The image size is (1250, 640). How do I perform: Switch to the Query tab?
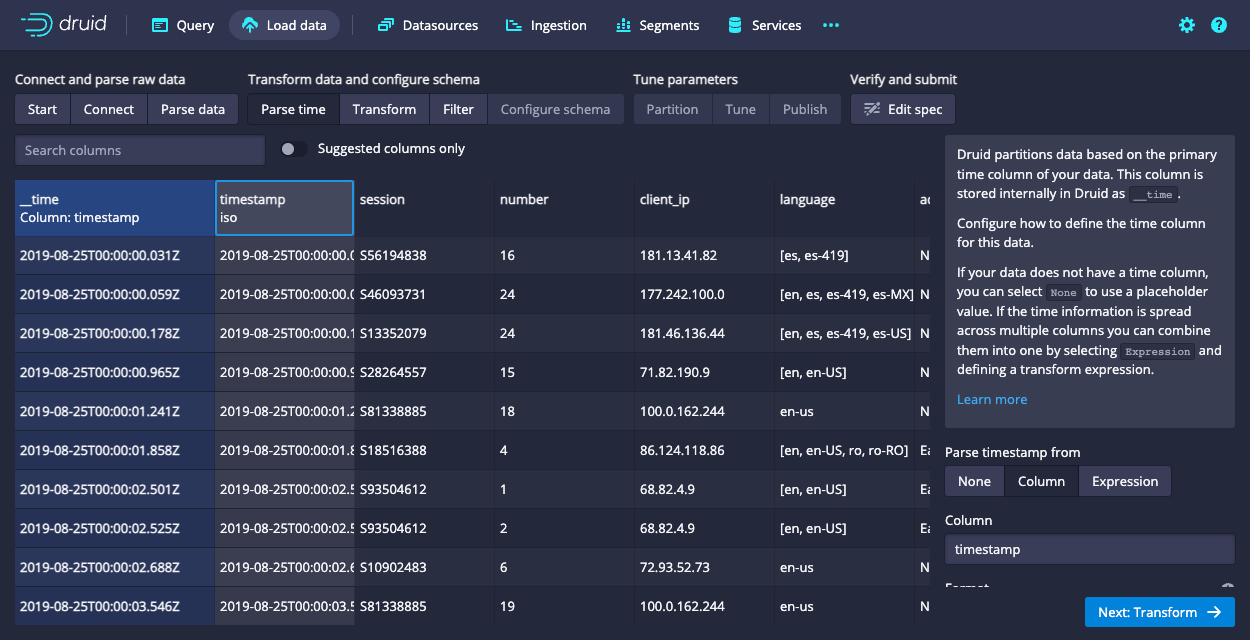[182, 25]
